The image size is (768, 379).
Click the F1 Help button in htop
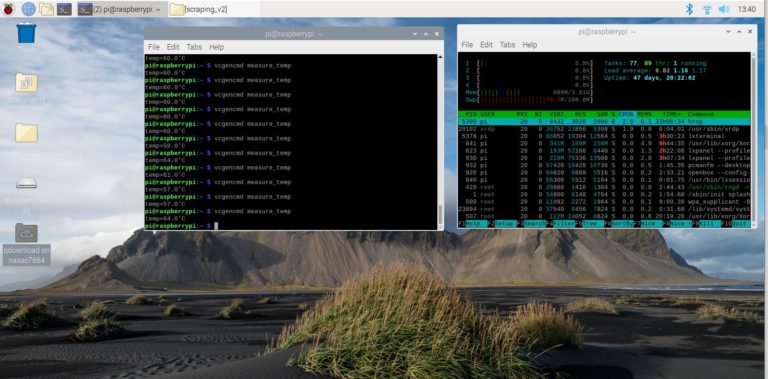click(x=473, y=224)
